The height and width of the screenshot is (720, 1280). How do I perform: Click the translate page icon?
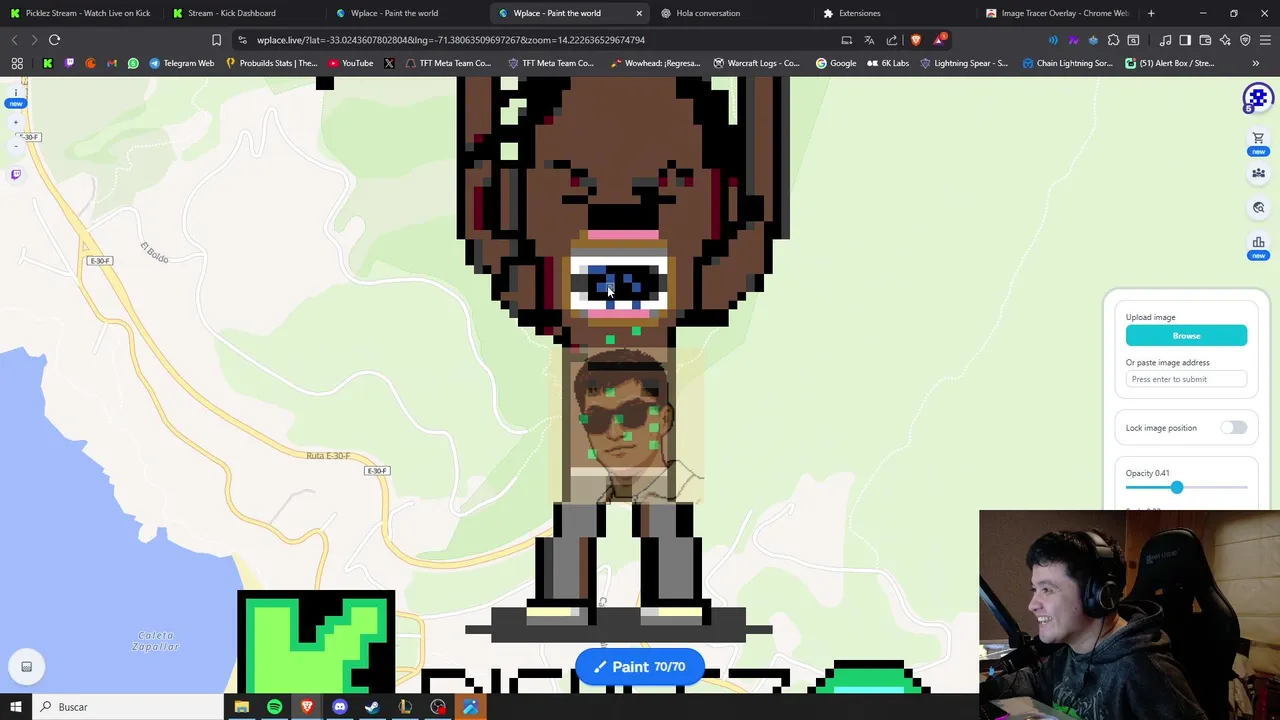[869, 40]
